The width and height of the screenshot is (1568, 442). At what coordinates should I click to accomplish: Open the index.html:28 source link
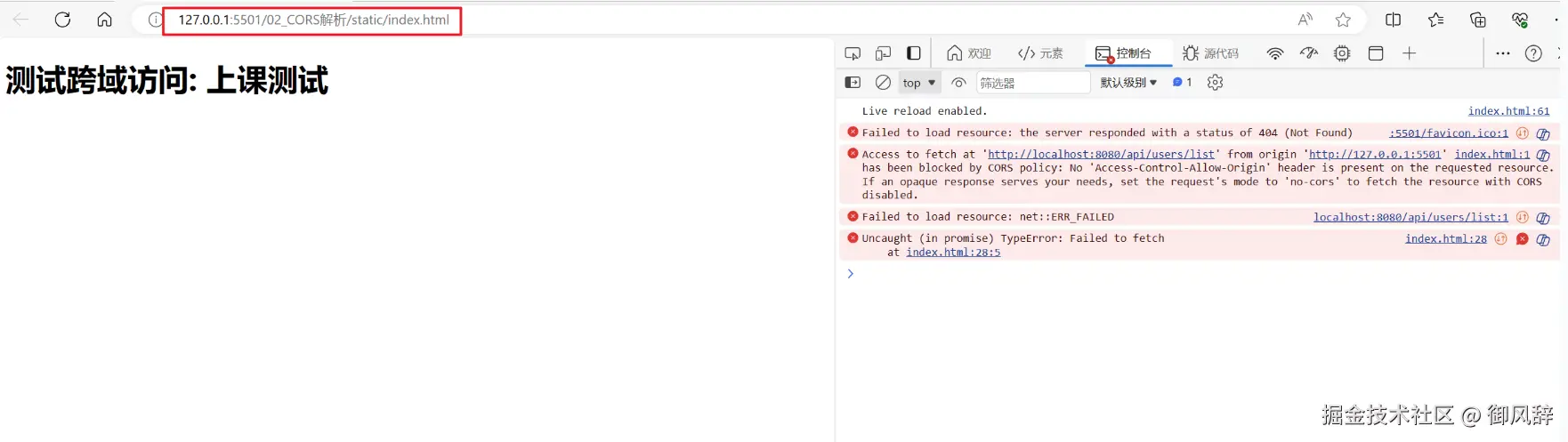click(x=1445, y=238)
